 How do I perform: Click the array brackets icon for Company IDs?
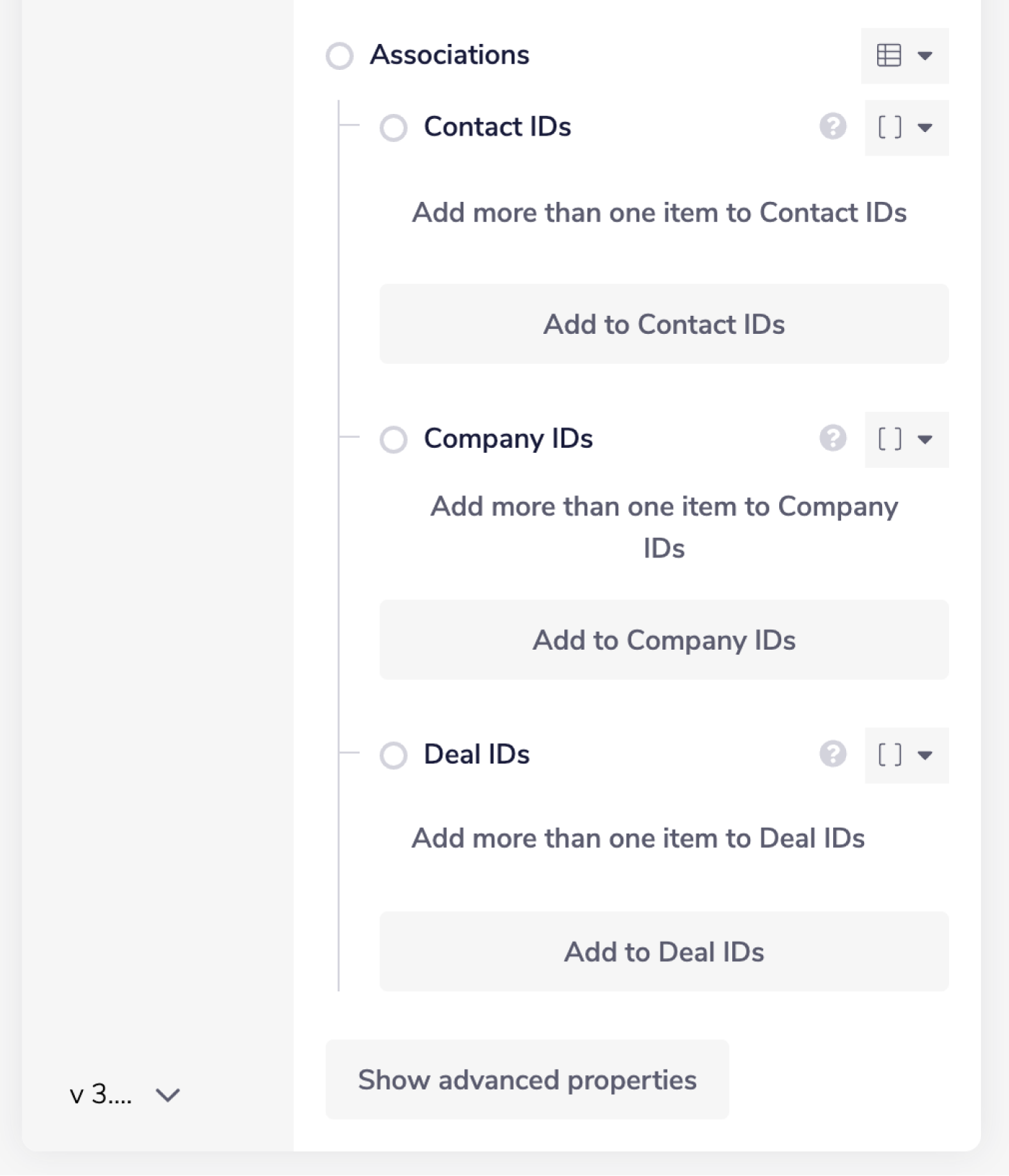coord(892,439)
